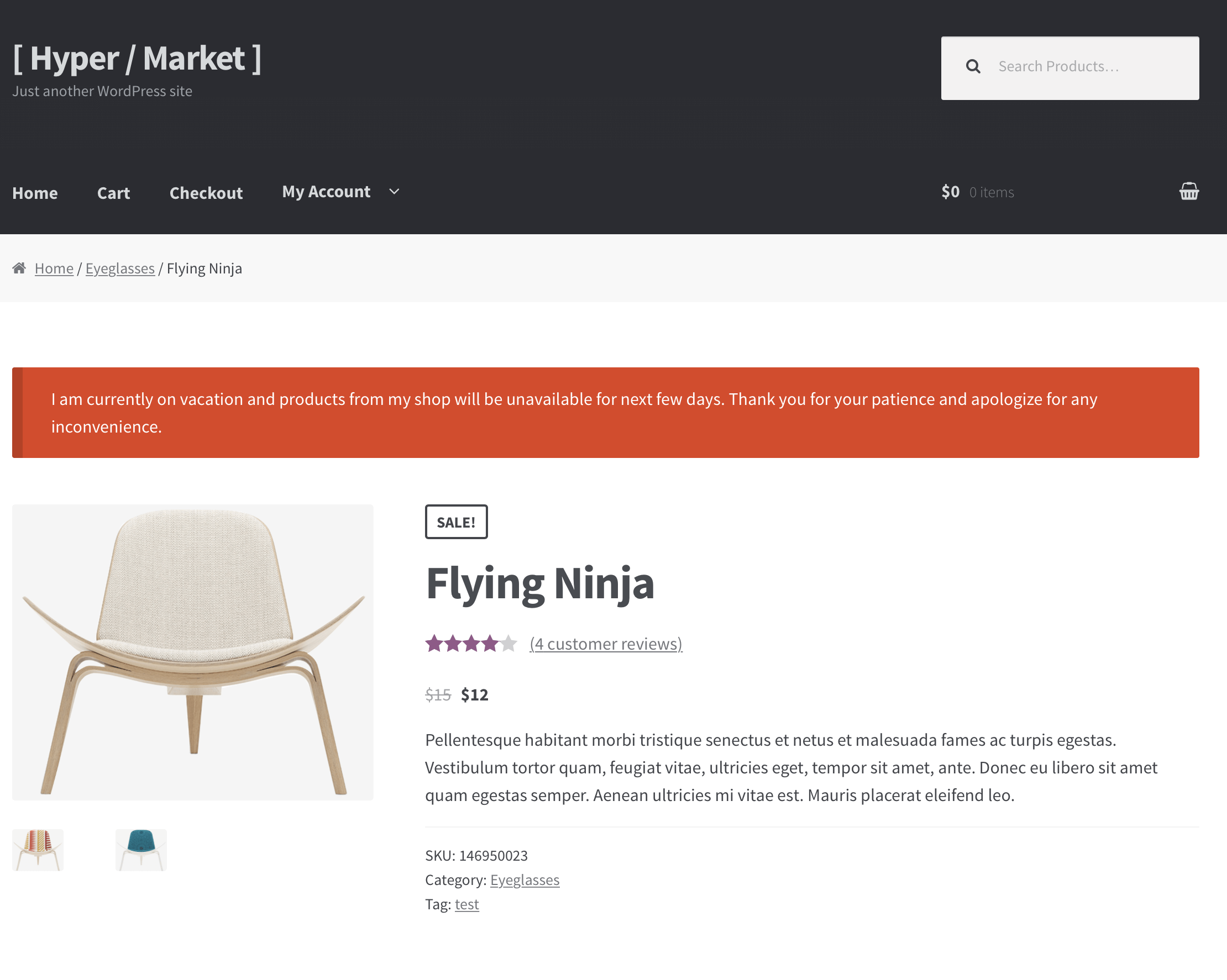
Task: Open the Eyeglasses breadcrumb link
Action: (x=120, y=268)
